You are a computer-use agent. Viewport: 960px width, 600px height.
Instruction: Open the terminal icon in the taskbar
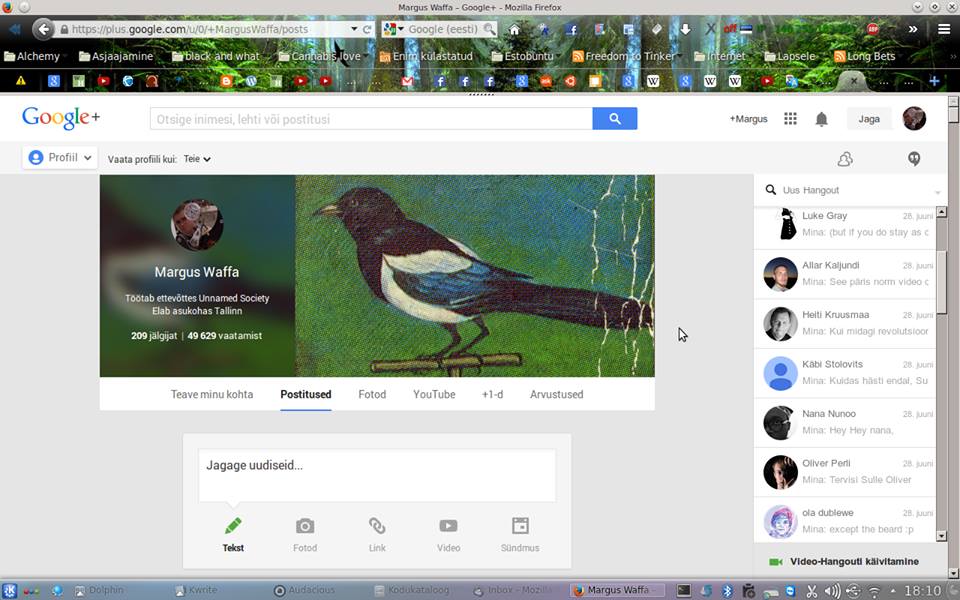pyautogui.click(x=683, y=590)
